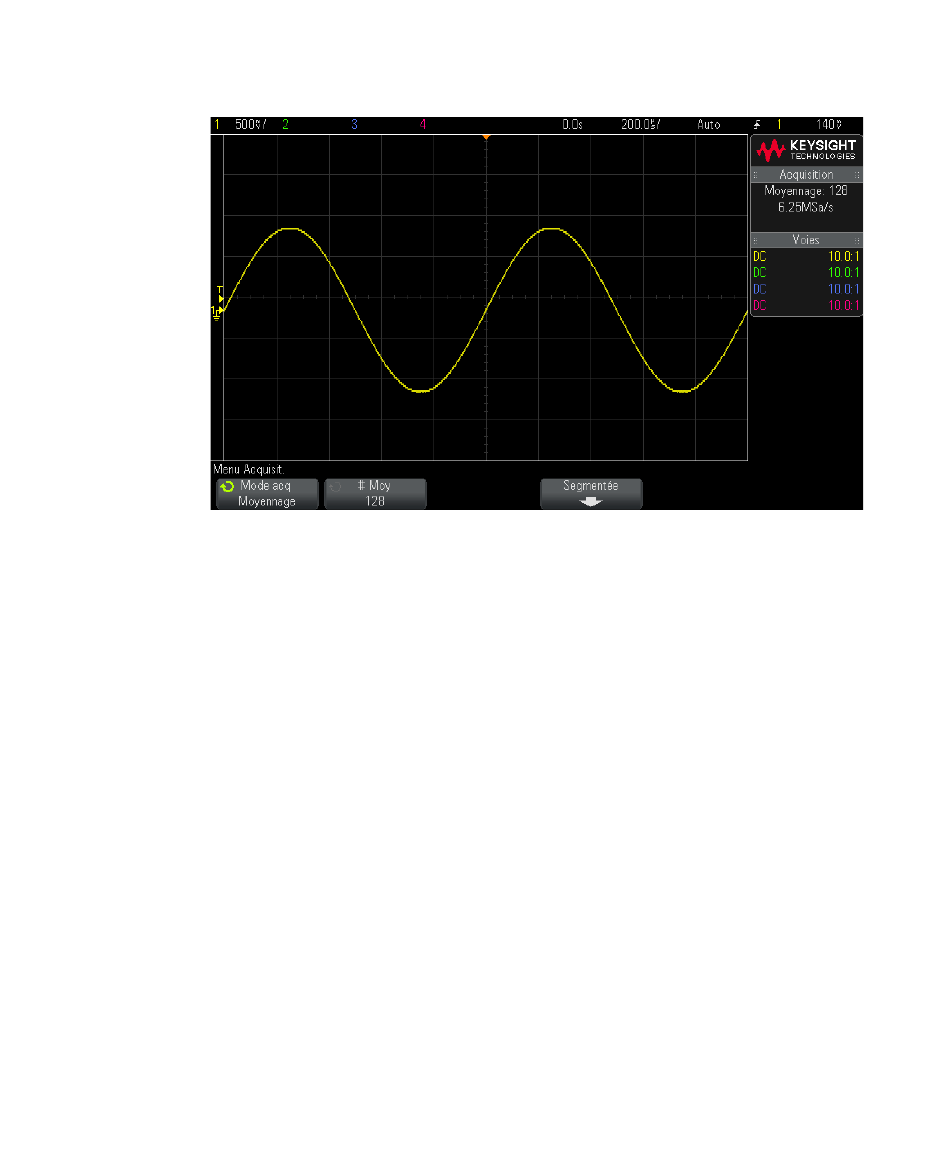Click the channel 1 ground reference marker
The width and height of the screenshot is (950, 1165).
(x=217, y=312)
